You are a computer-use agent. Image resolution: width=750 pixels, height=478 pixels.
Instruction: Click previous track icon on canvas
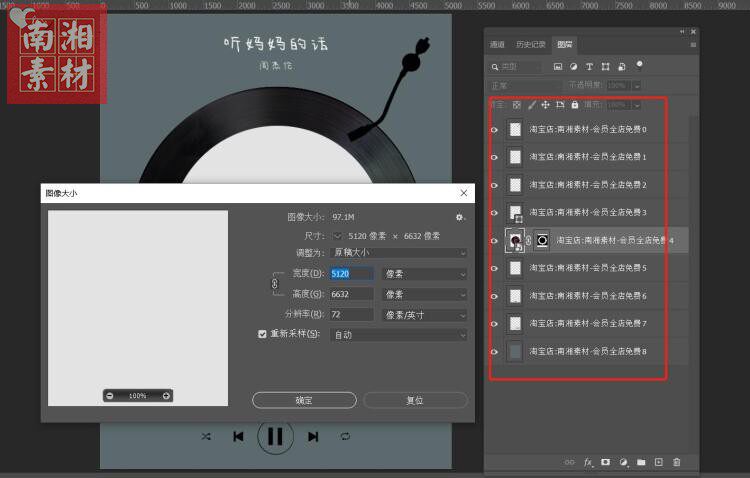pos(238,436)
